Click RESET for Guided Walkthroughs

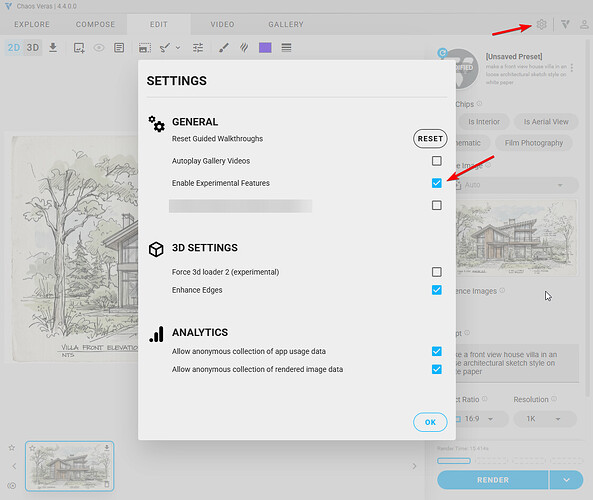coord(430,139)
